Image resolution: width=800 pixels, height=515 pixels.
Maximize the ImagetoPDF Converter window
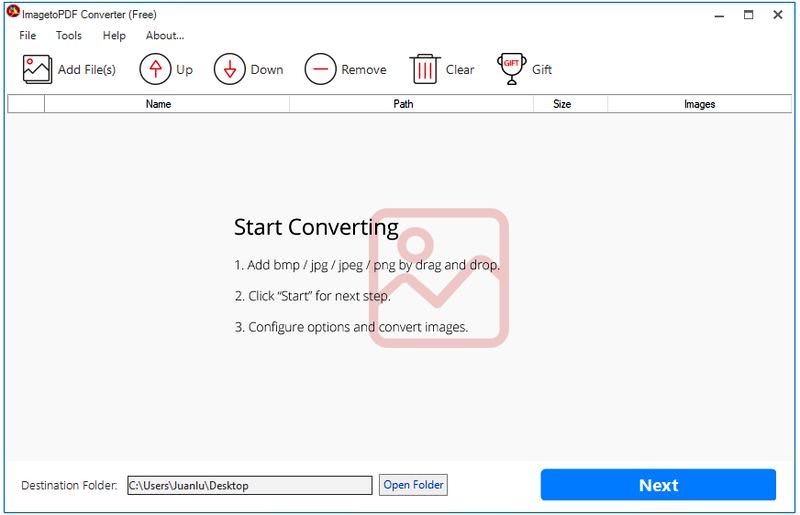click(748, 15)
